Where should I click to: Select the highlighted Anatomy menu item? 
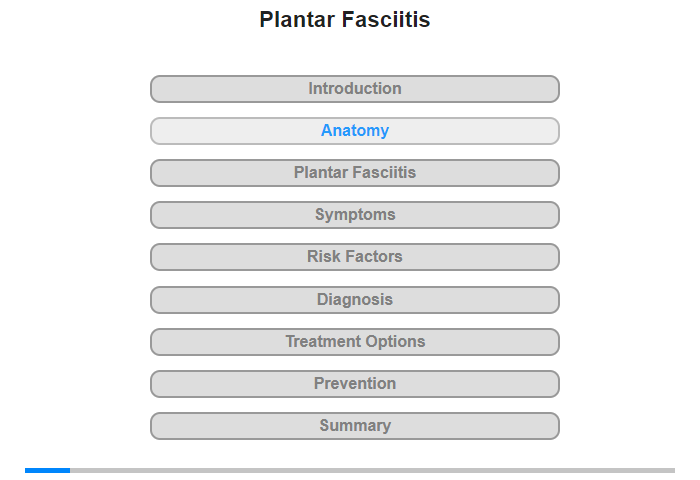(x=354, y=131)
